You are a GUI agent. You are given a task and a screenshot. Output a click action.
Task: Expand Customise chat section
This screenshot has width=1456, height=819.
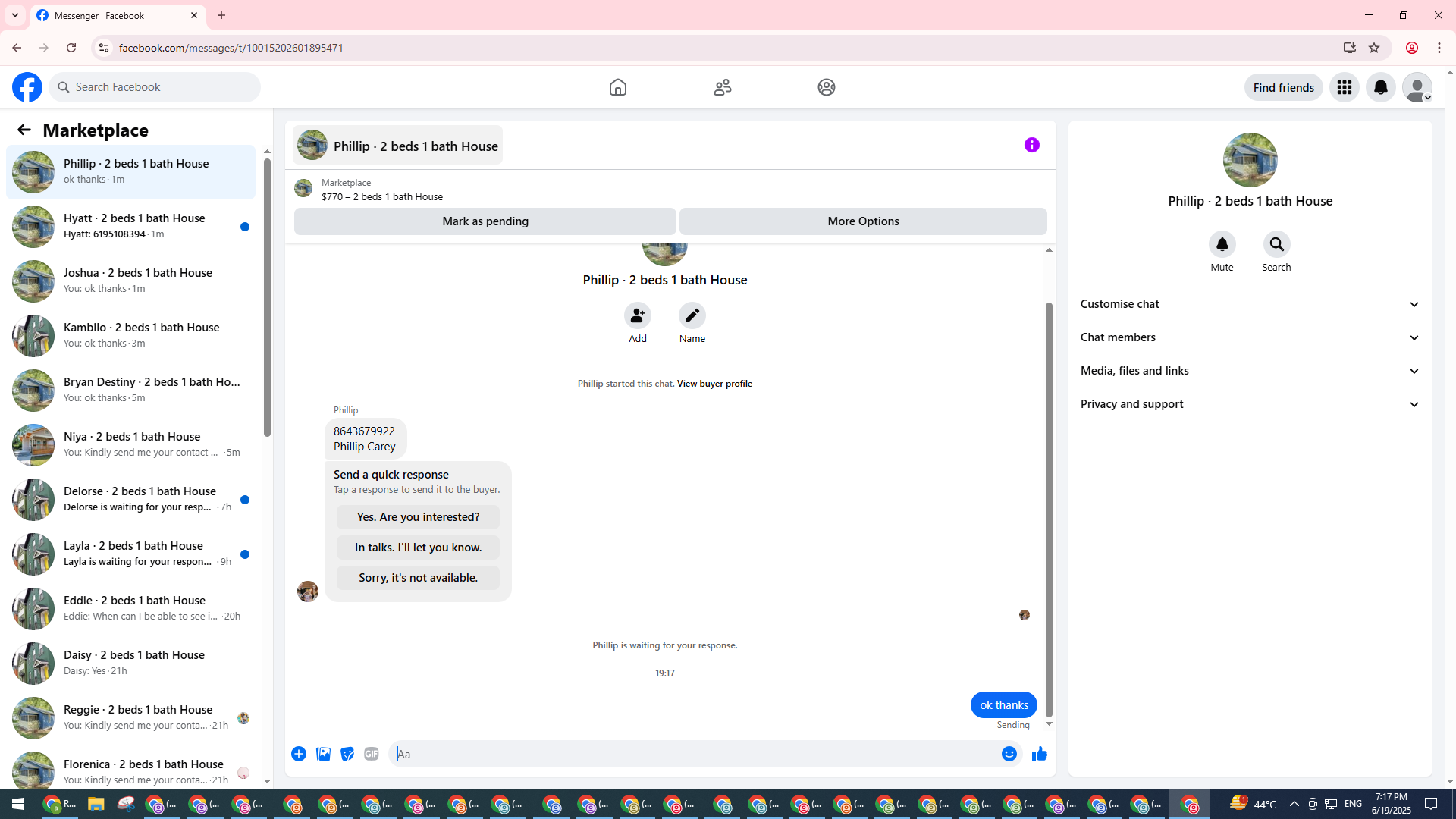[1250, 304]
